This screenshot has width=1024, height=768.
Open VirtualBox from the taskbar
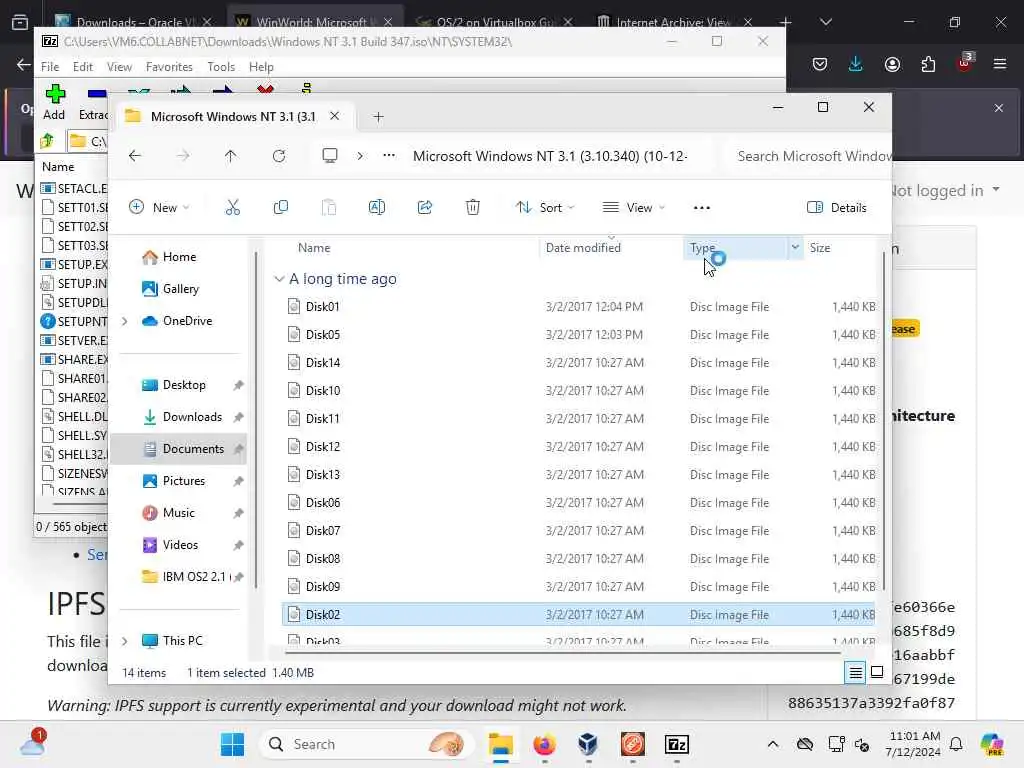pyautogui.click(x=588, y=744)
